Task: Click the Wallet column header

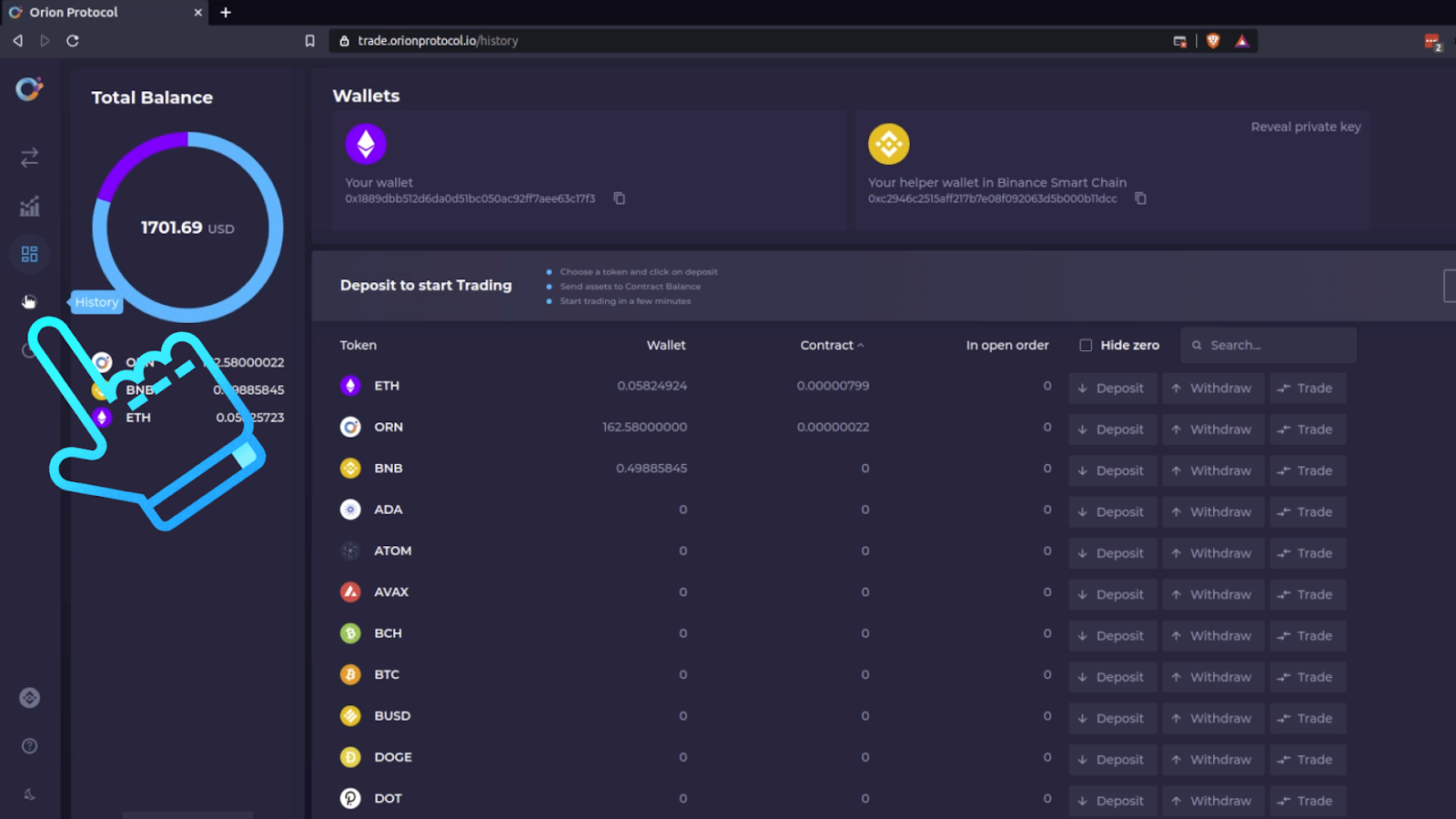Action: [666, 346]
